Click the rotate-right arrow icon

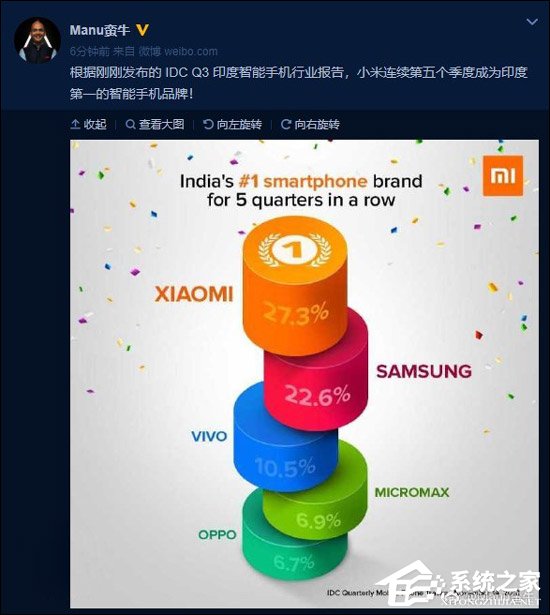coord(286,124)
